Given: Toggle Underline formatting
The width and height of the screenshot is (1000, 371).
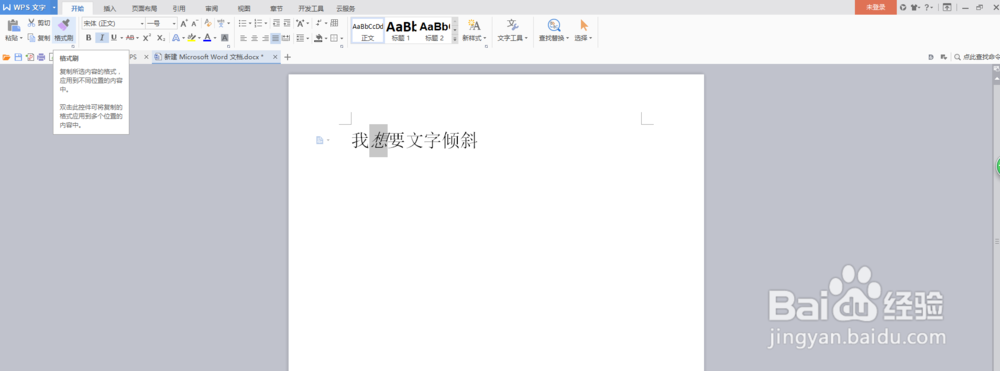Looking at the screenshot, I should click(114, 38).
